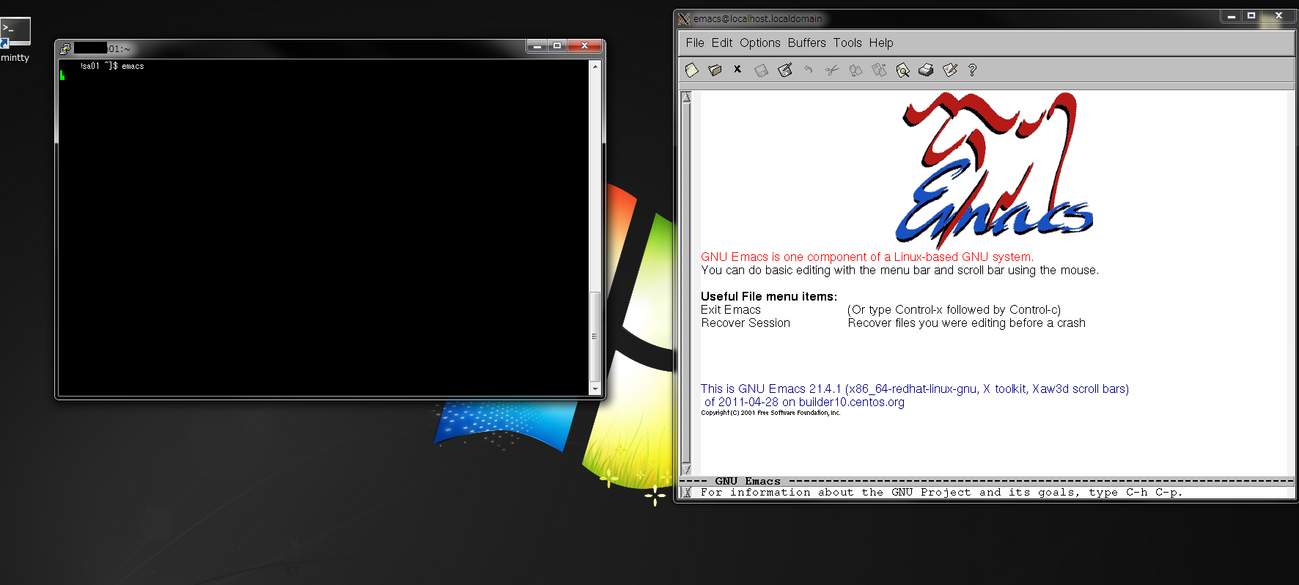Click the Undo arrow icon in Emacs toolbar
Viewport: 1299px width, 585px height.
pyautogui.click(x=808, y=70)
